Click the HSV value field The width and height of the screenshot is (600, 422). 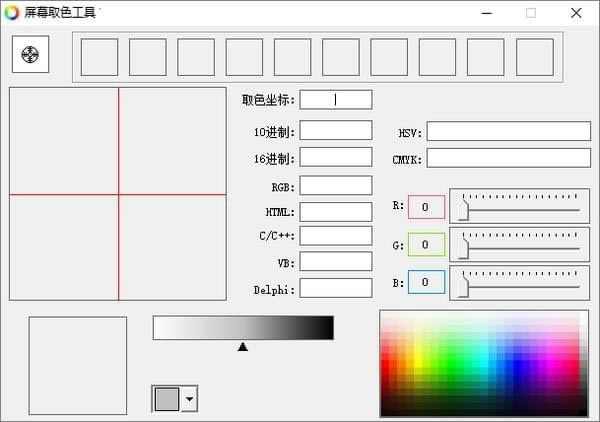coord(508,132)
